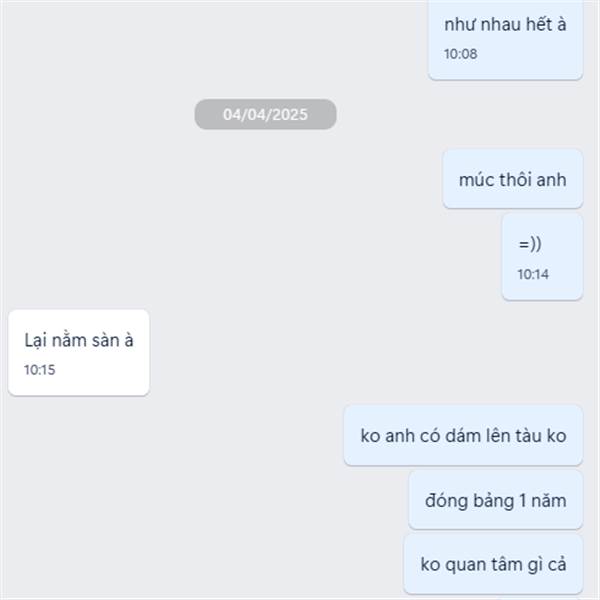Image resolution: width=600 pixels, height=600 pixels.
Task: Click the word "anh" in "múc thôi anh"
Action: pyautogui.click(x=551, y=180)
